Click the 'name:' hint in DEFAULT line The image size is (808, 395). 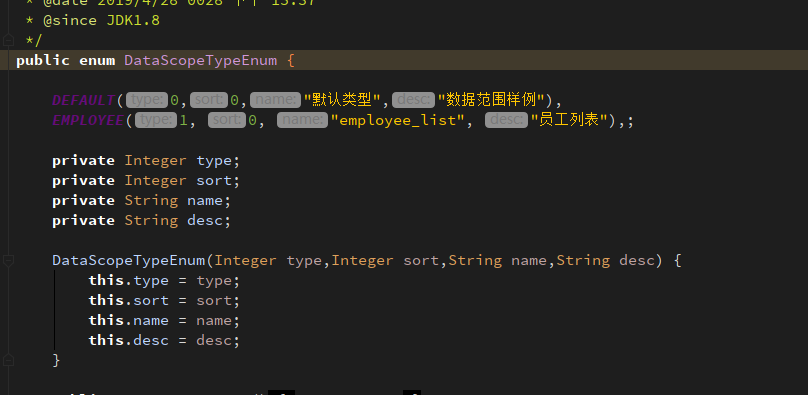pyautogui.click(x=275, y=100)
